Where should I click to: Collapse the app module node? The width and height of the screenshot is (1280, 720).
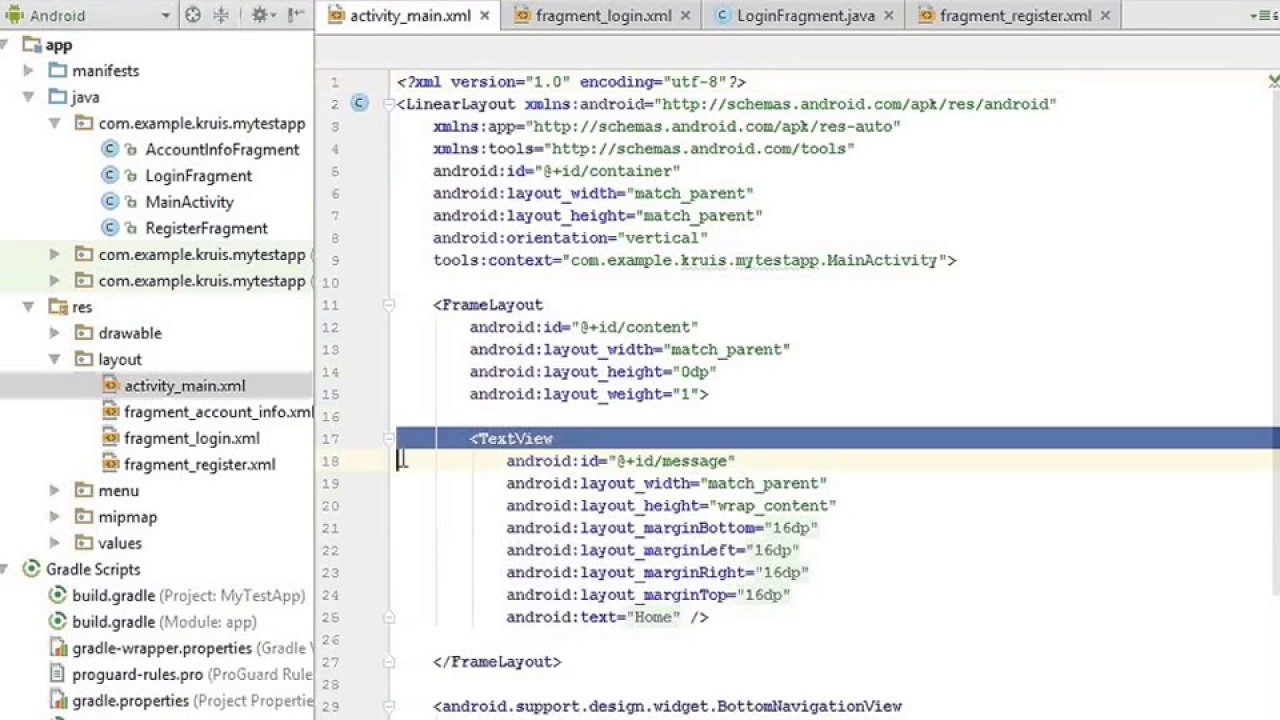(5, 45)
